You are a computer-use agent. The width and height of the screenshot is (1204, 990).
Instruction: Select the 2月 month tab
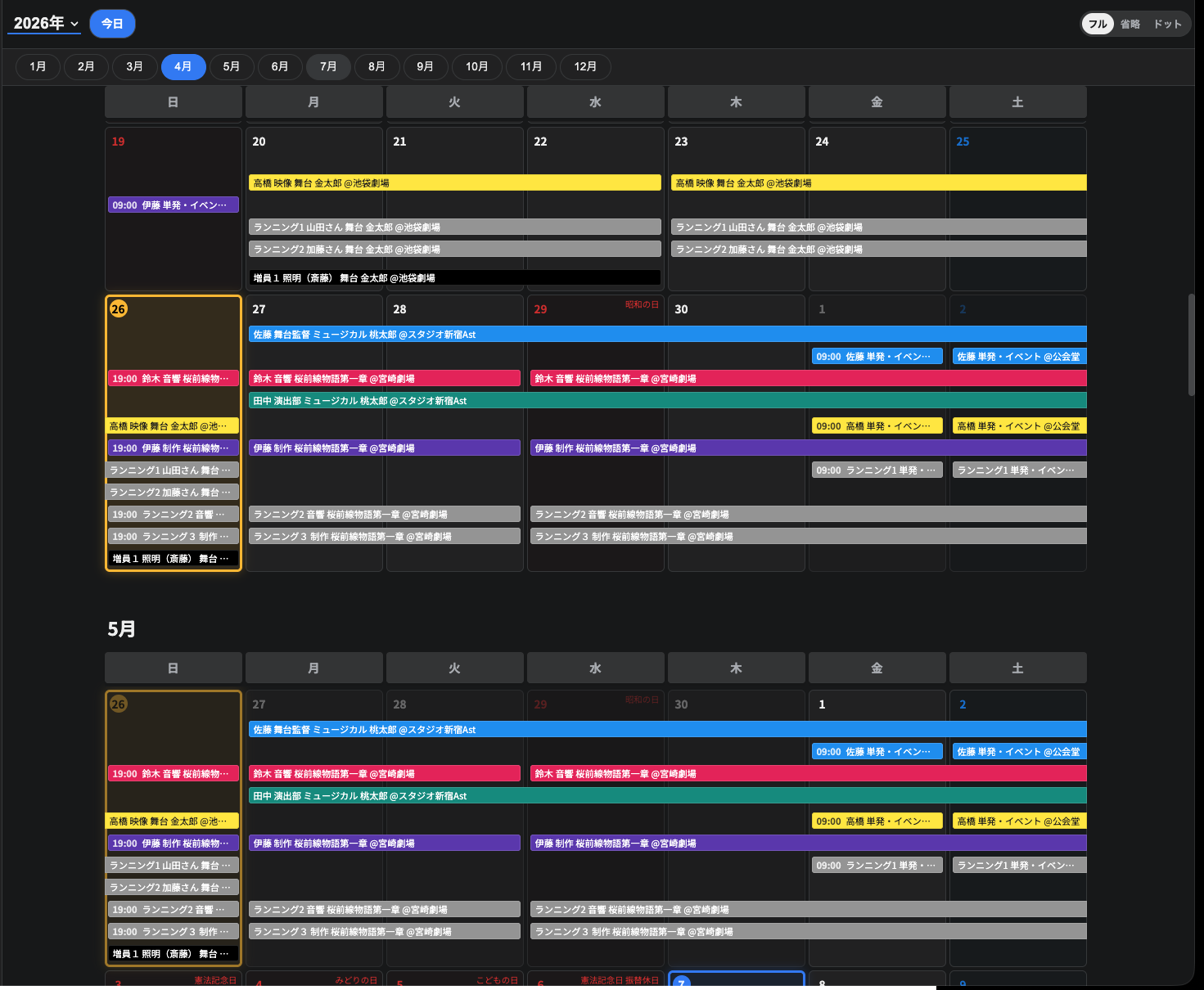click(x=86, y=66)
